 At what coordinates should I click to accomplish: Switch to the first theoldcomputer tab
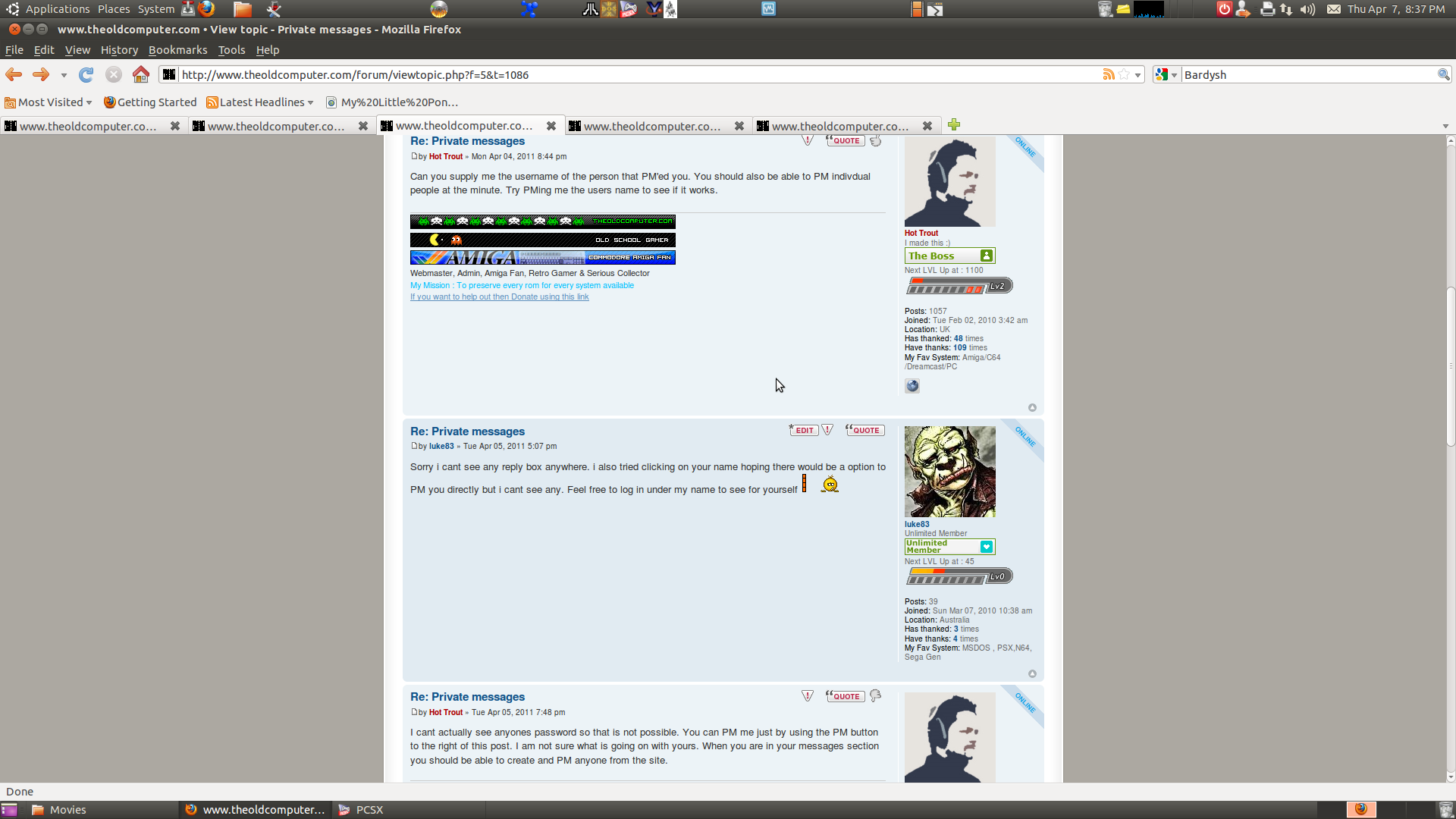(x=87, y=126)
